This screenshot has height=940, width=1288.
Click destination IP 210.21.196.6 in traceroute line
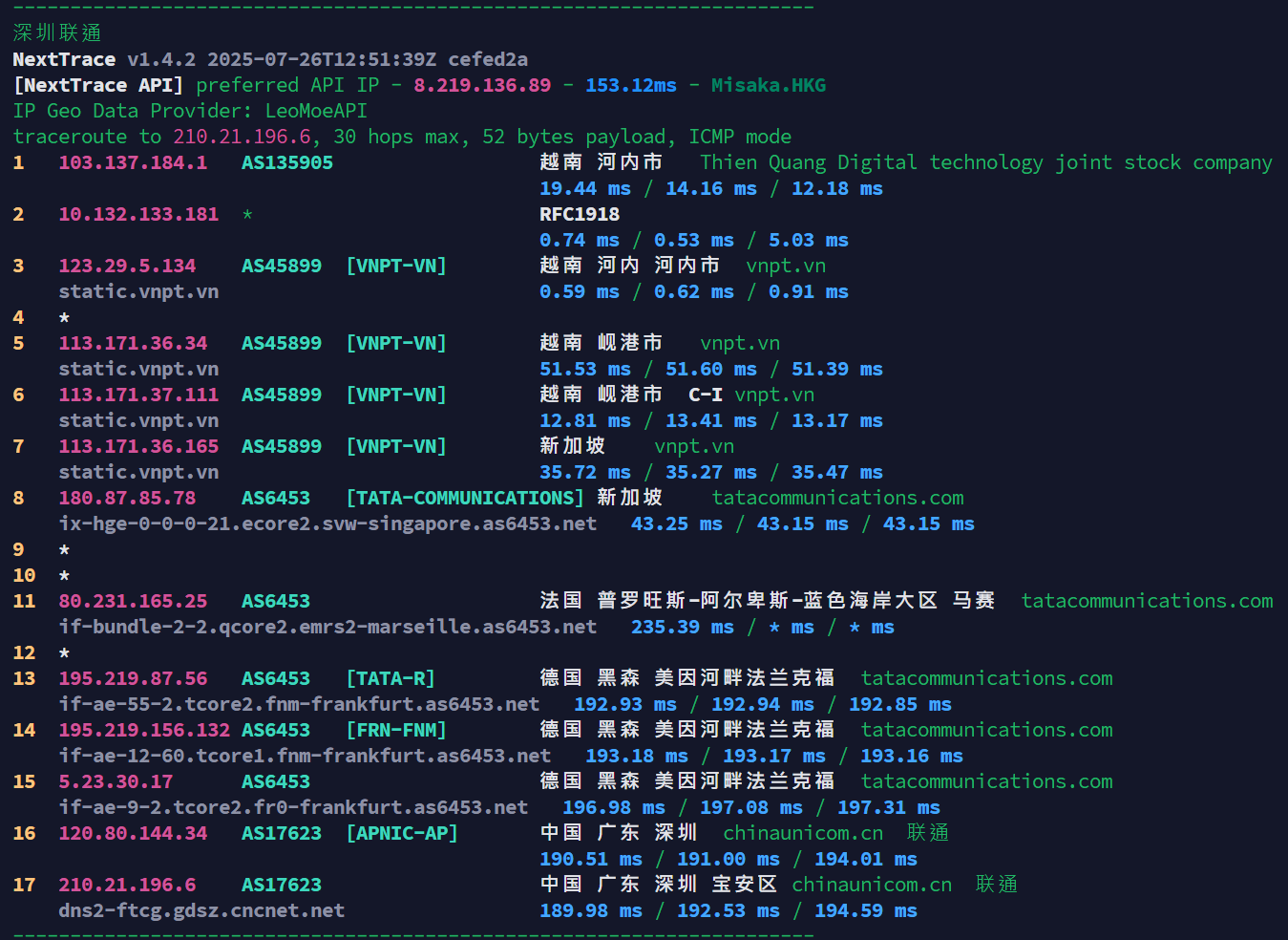click(242, 137)
